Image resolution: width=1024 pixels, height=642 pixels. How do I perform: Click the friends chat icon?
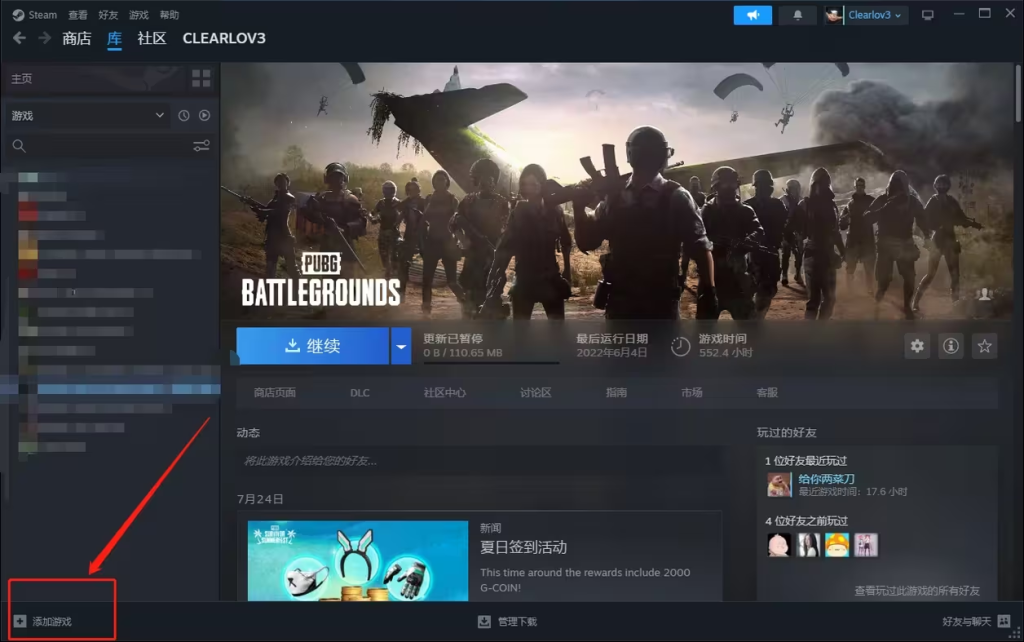1004,621
